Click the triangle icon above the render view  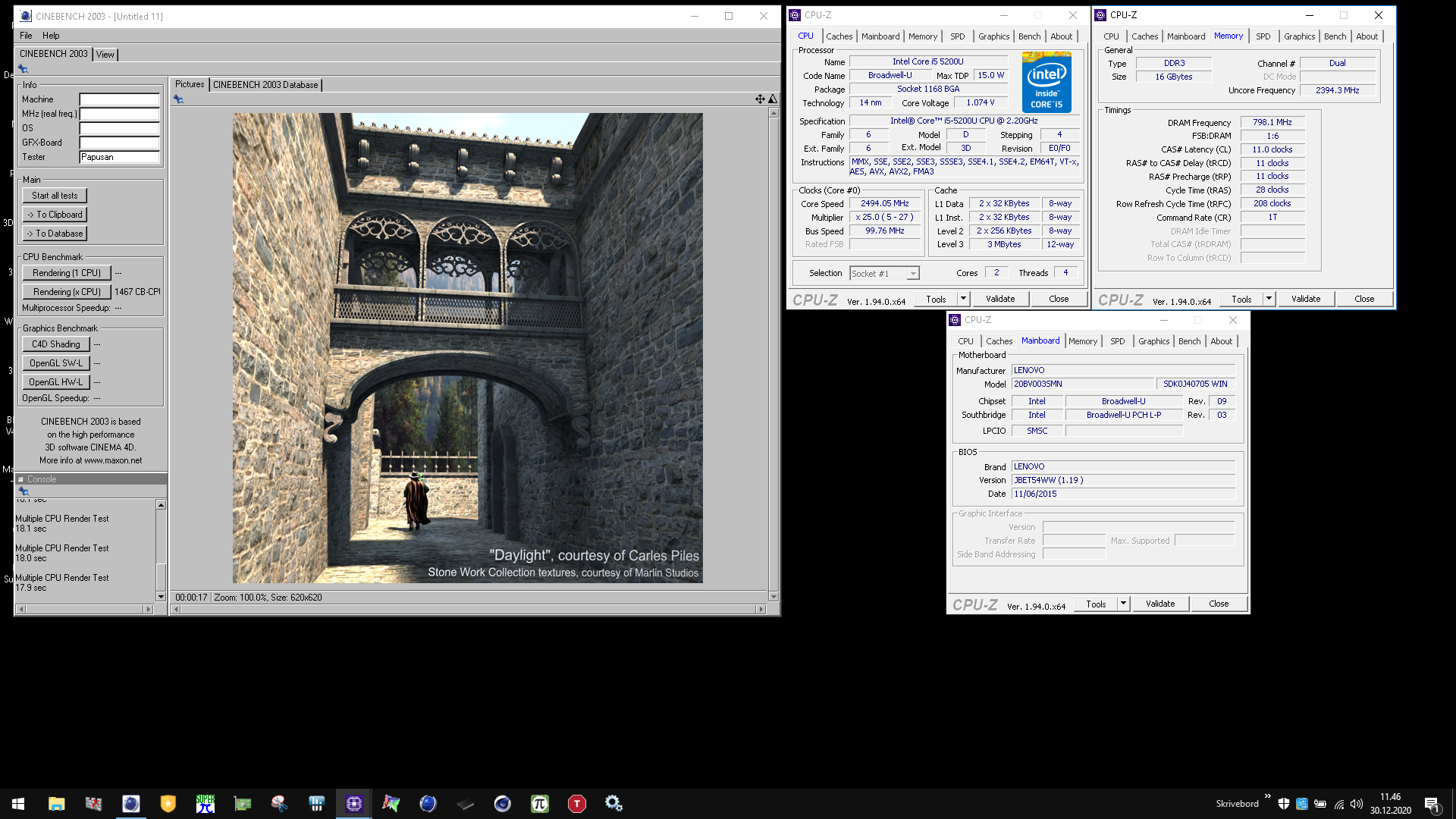point(773,99)
